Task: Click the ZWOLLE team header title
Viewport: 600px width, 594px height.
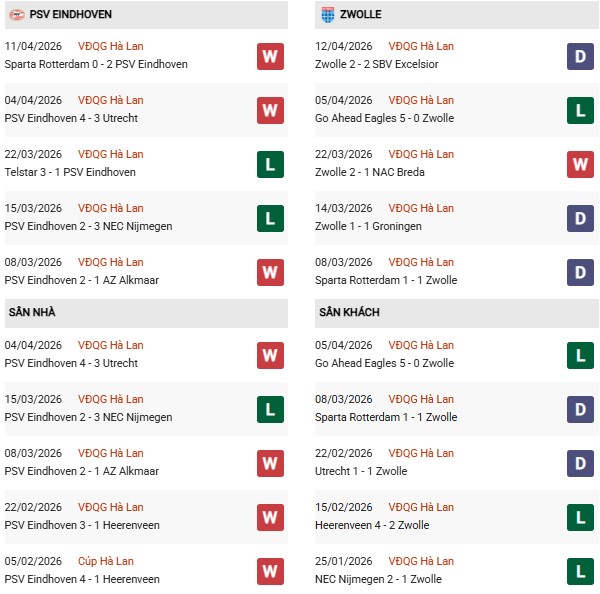Action: (361, 15)
